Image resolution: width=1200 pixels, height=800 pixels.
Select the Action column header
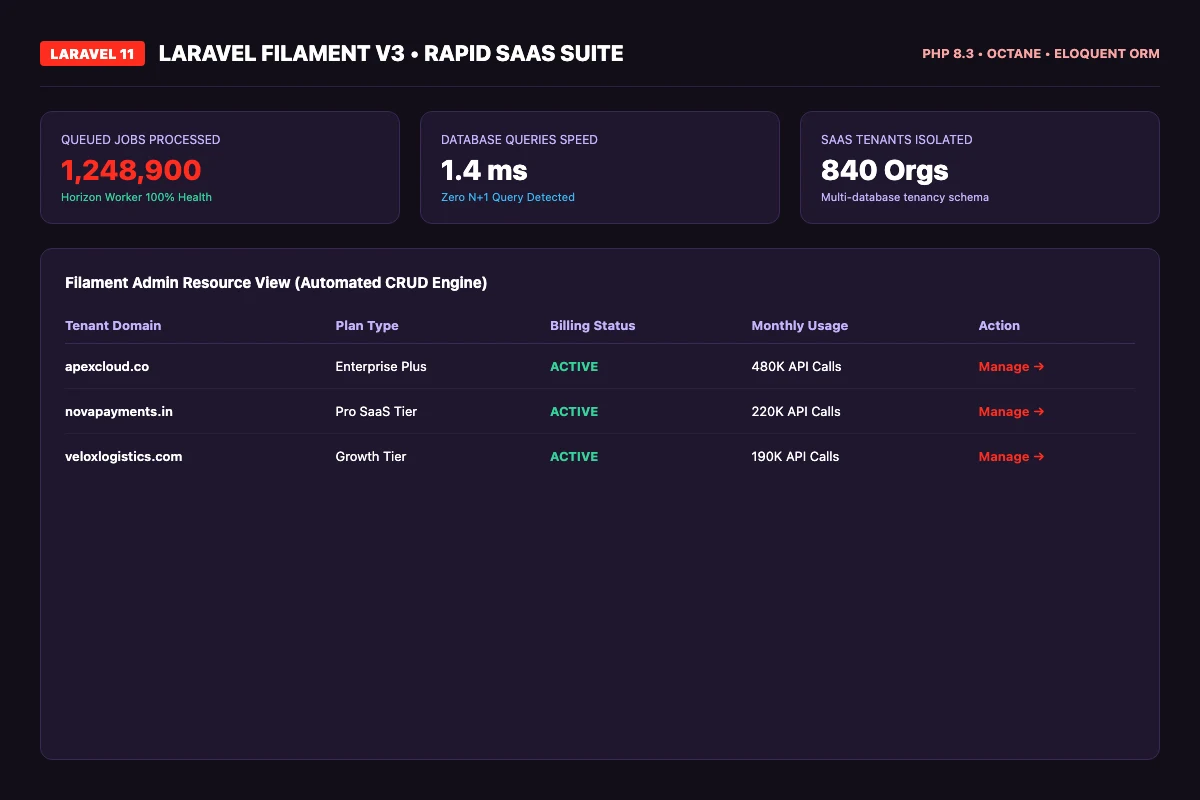(x=999, y=326)
